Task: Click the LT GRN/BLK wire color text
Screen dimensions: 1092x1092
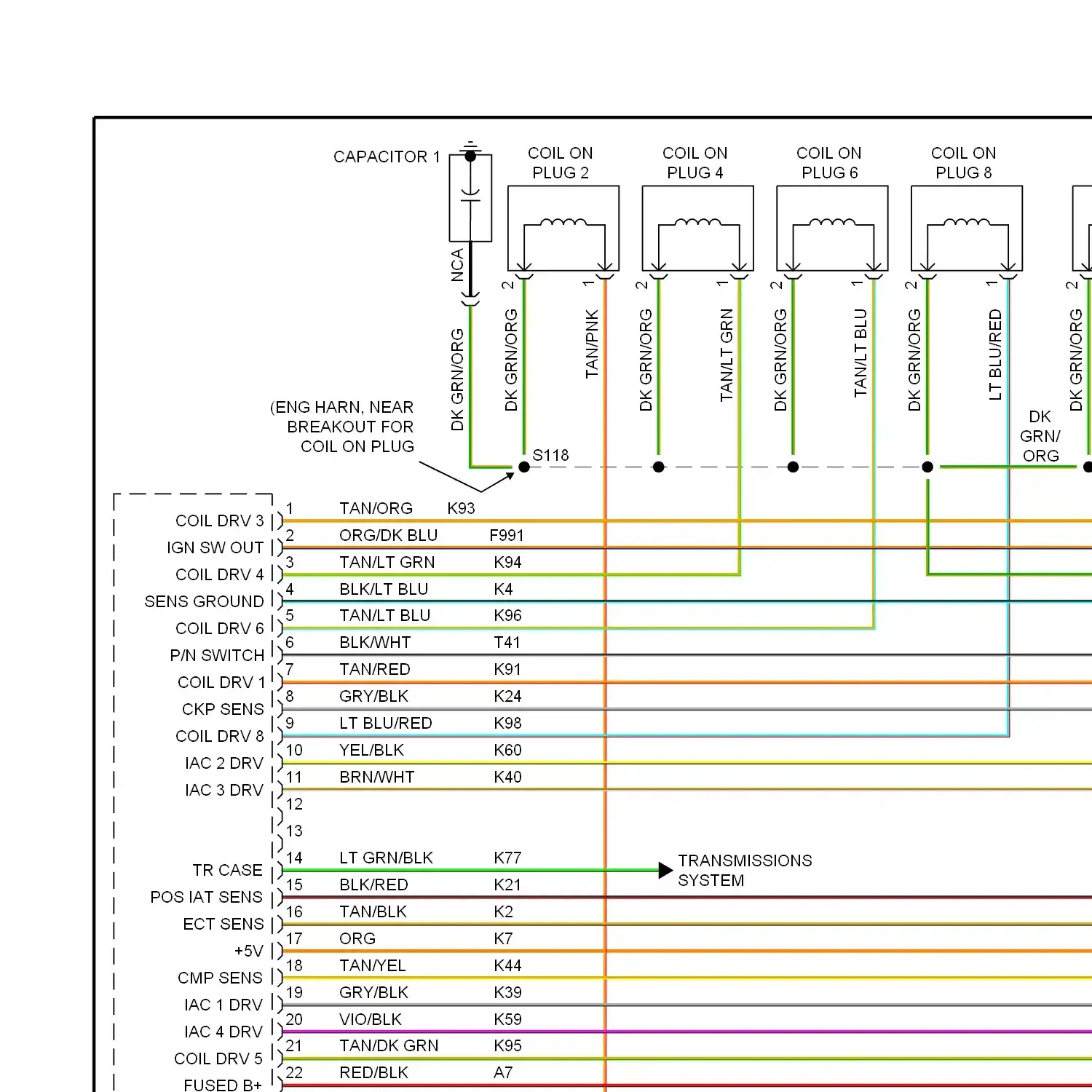Action: click(386, 858)
